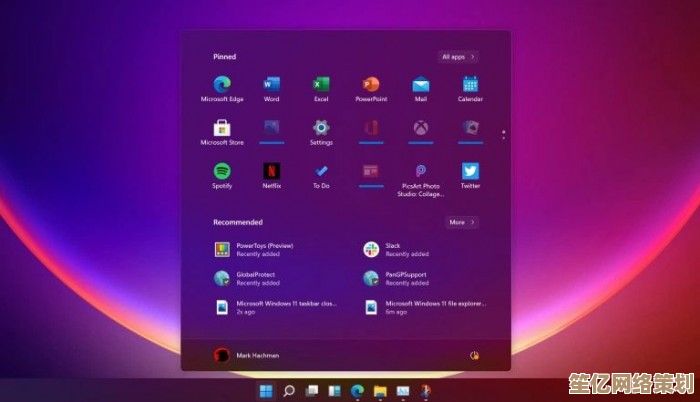This screenshot has width=700, height=402.
Task: Launch Spotify from pinned apps
Action: 222,176
